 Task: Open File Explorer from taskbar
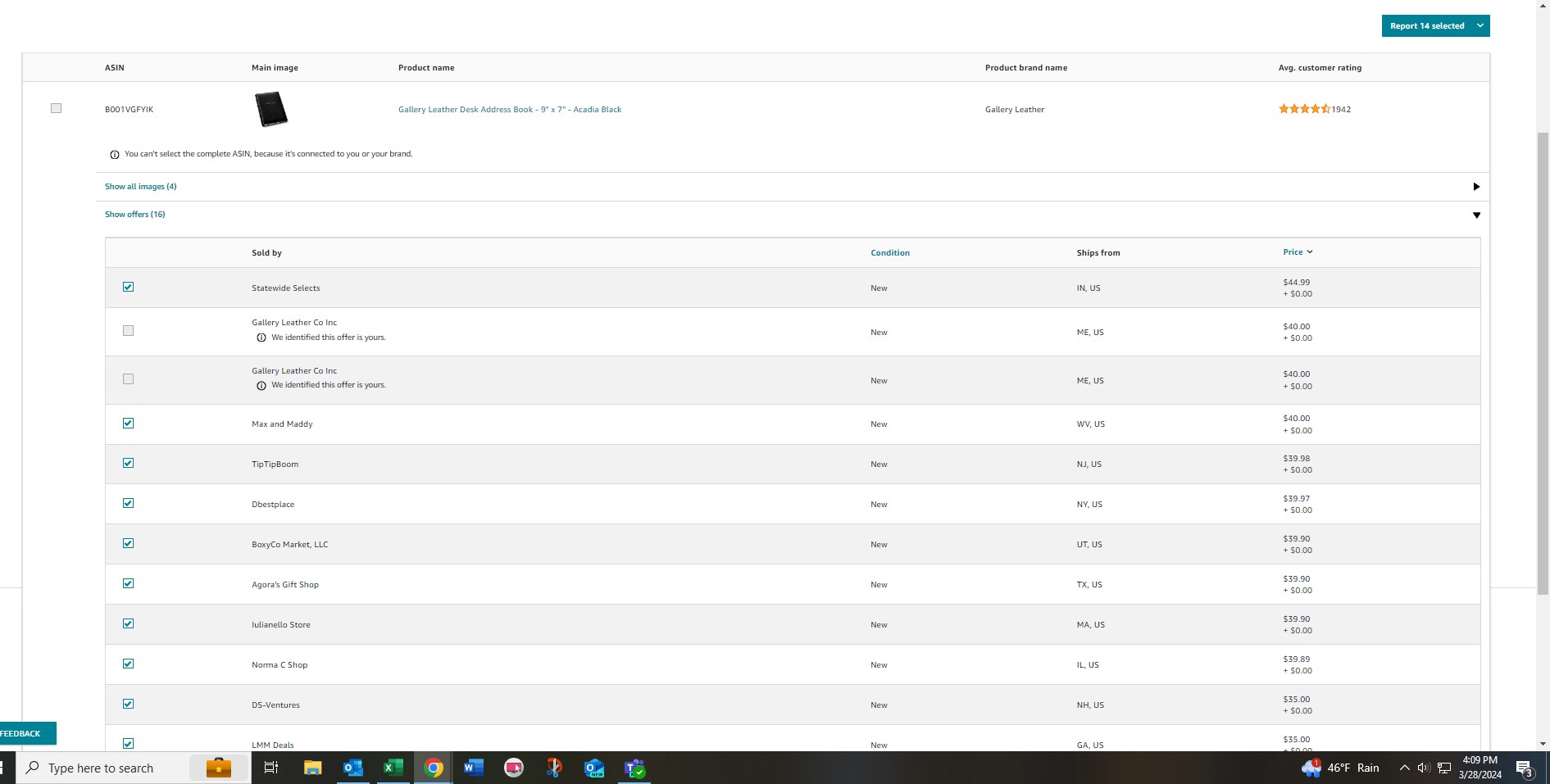point(312,768)
